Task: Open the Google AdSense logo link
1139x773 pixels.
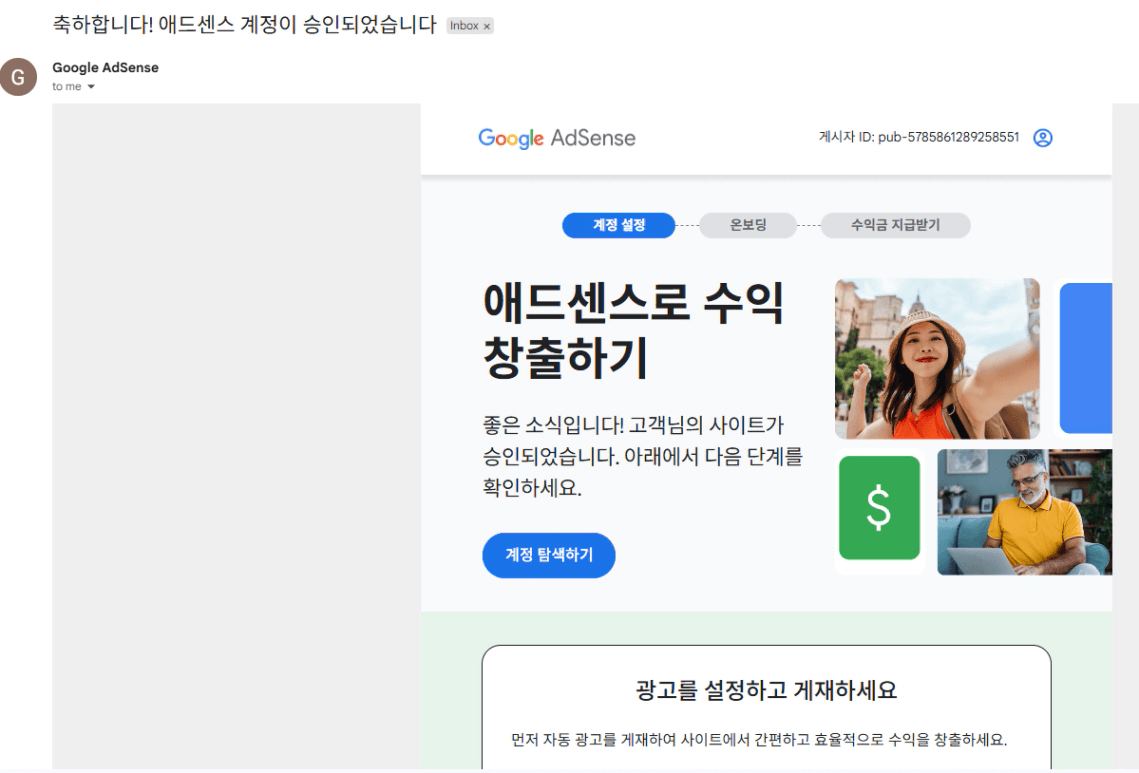Action: pyautogui.click(x=556, y=137)
